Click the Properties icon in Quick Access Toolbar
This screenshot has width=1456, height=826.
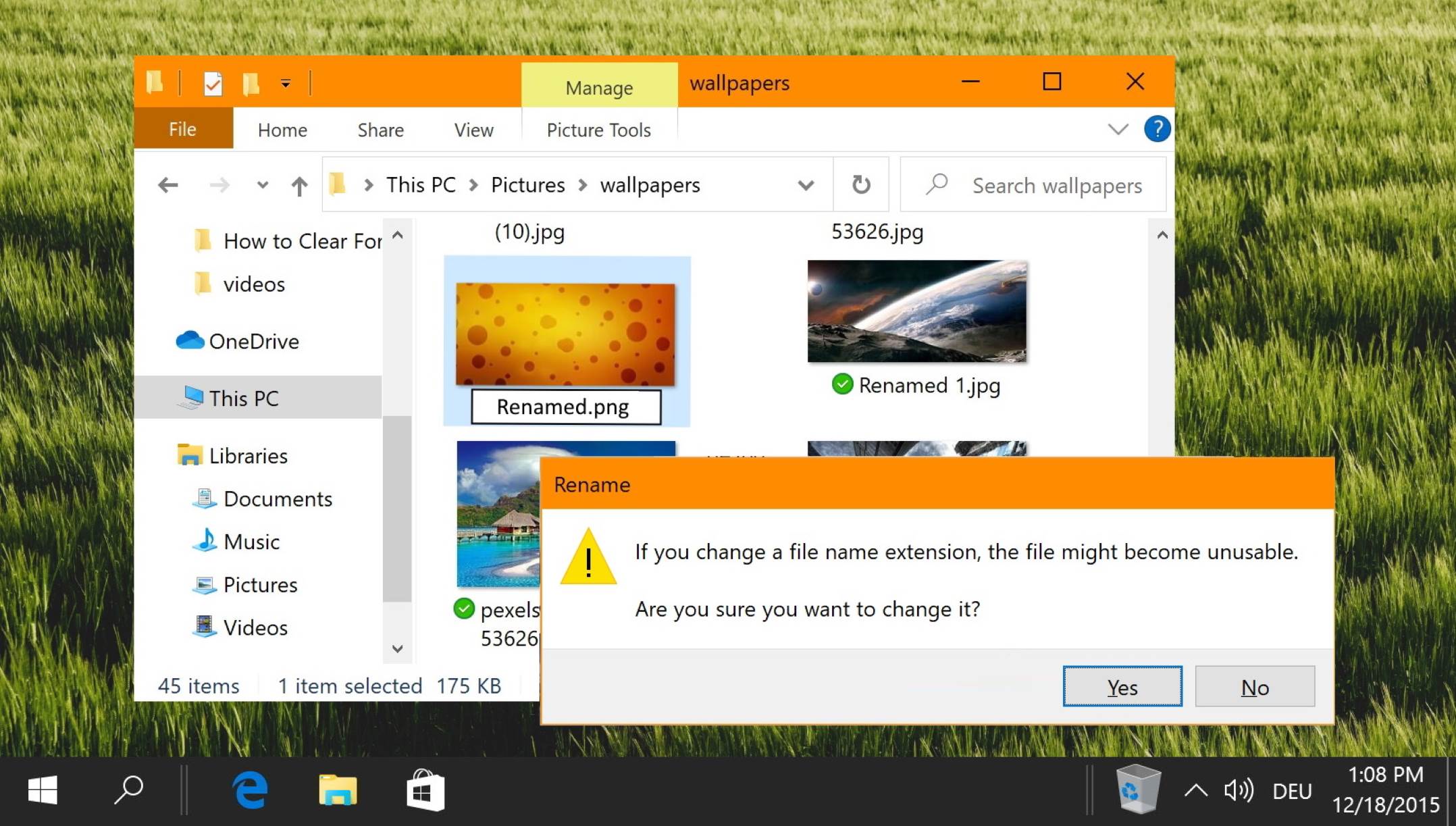[213, 82]
